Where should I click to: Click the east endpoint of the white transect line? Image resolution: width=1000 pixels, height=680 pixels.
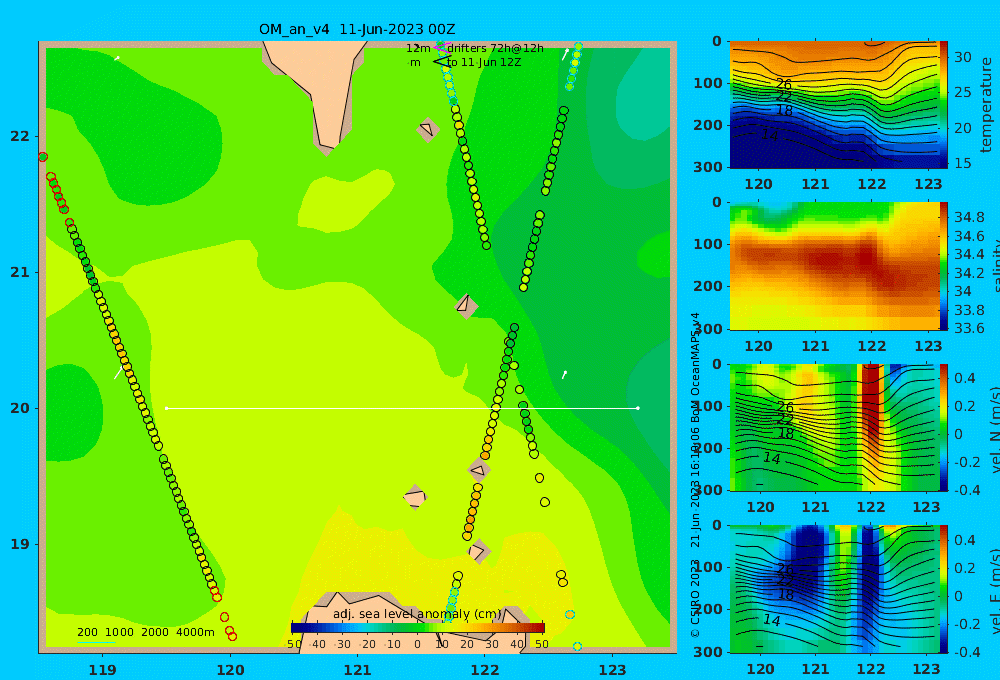[638, 408]
